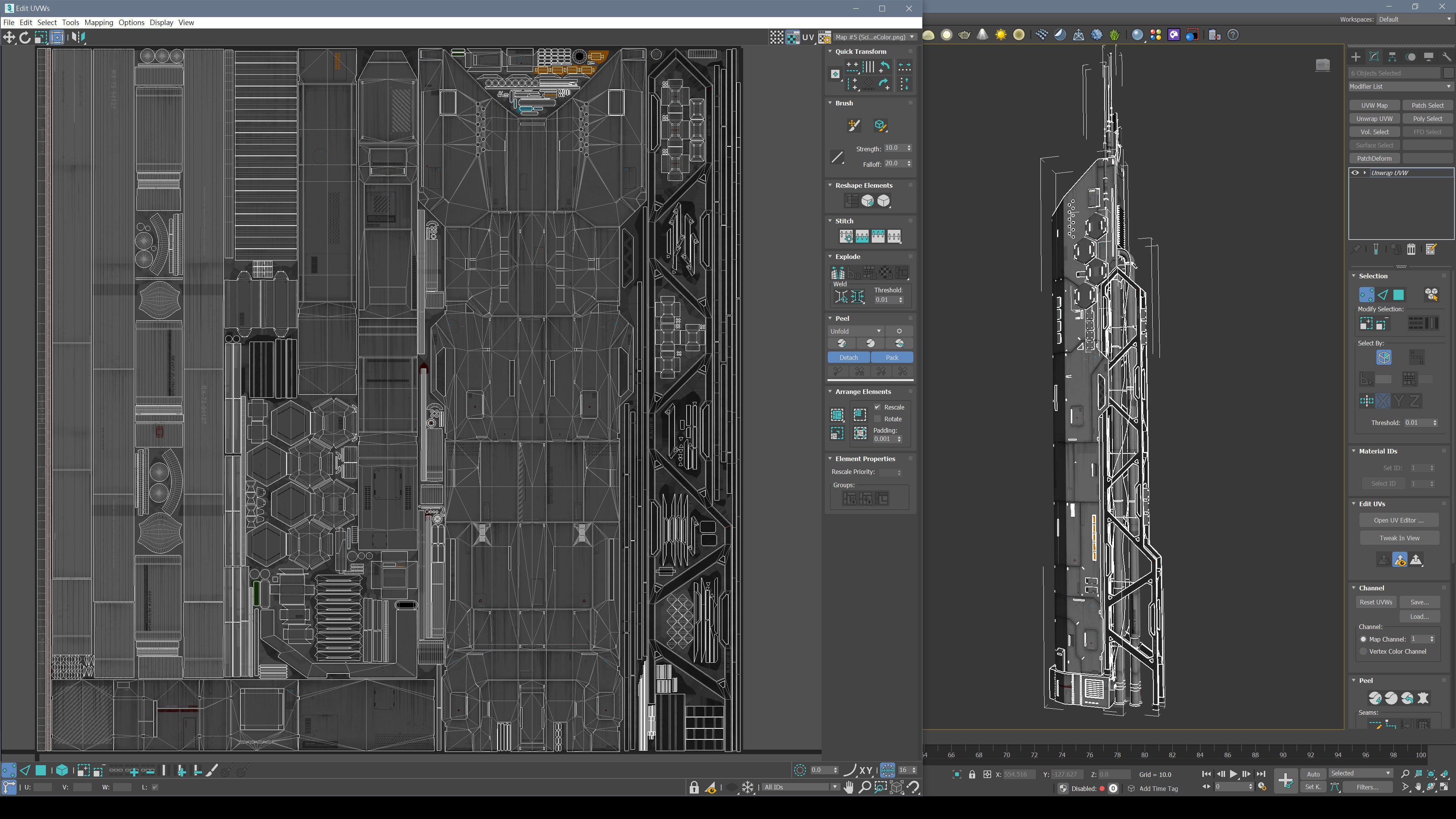Select Edge sub-object mode in bottom UV toolbar

[x=25, y=770]
